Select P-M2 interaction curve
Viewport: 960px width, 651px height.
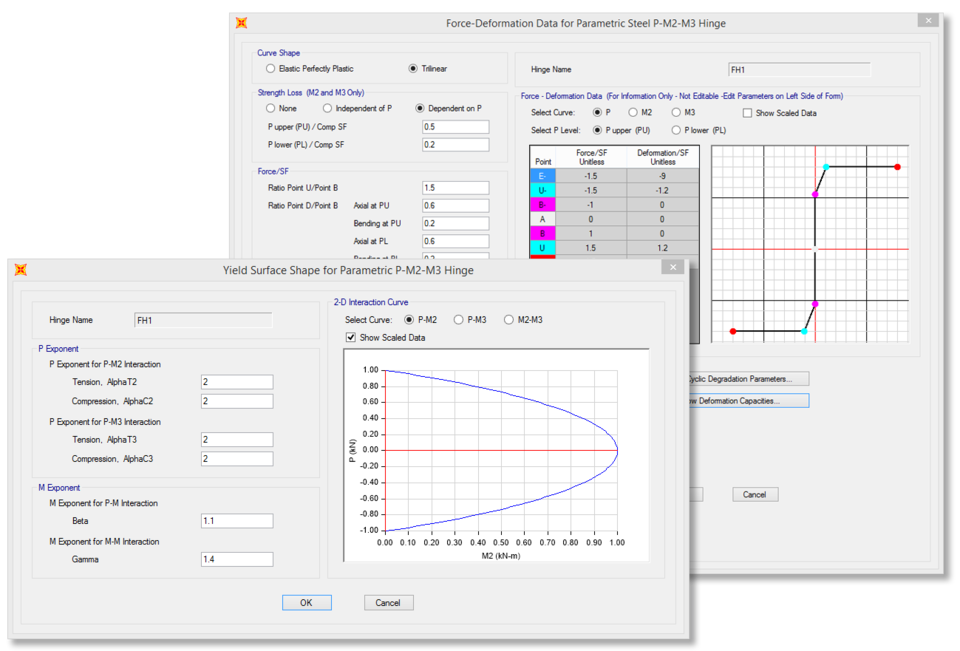point(409,320)
